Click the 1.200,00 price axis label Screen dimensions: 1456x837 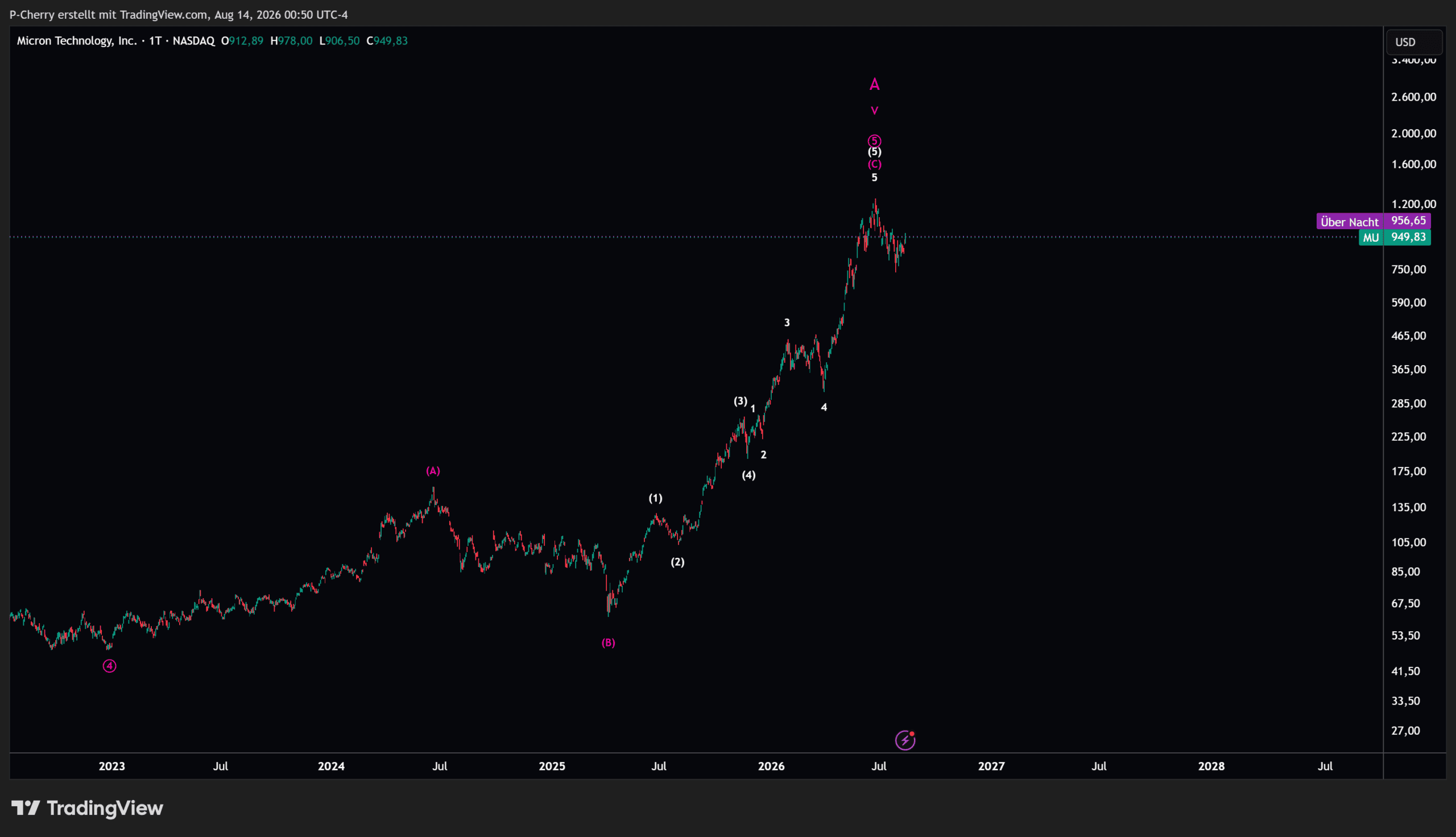pos(1413,204)
